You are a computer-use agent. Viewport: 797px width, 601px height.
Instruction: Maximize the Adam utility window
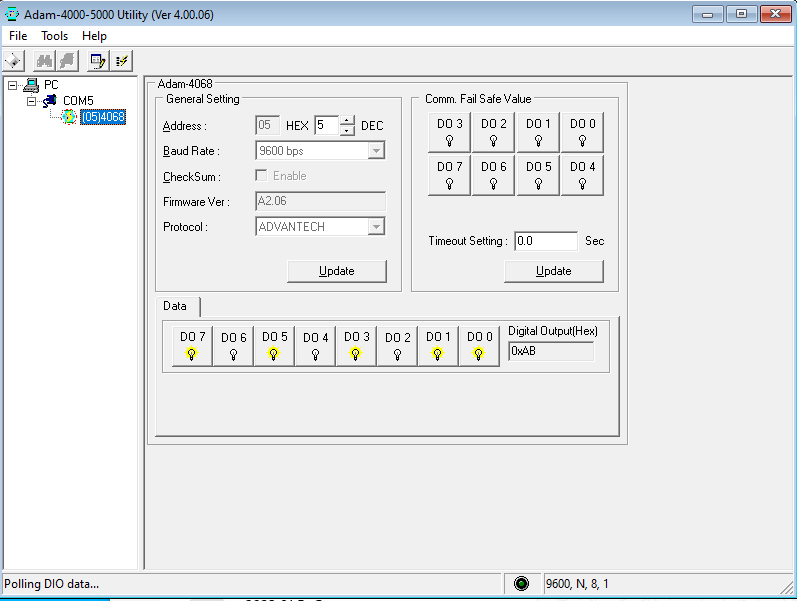[x=741, y=14]
